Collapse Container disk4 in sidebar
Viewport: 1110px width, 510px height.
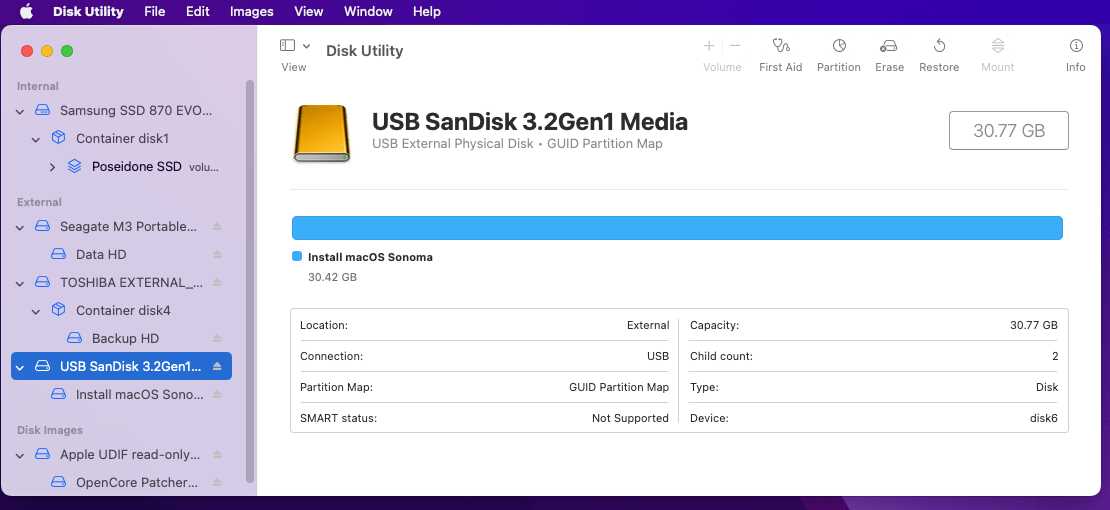pyautogui.click(x=36, y=311)
